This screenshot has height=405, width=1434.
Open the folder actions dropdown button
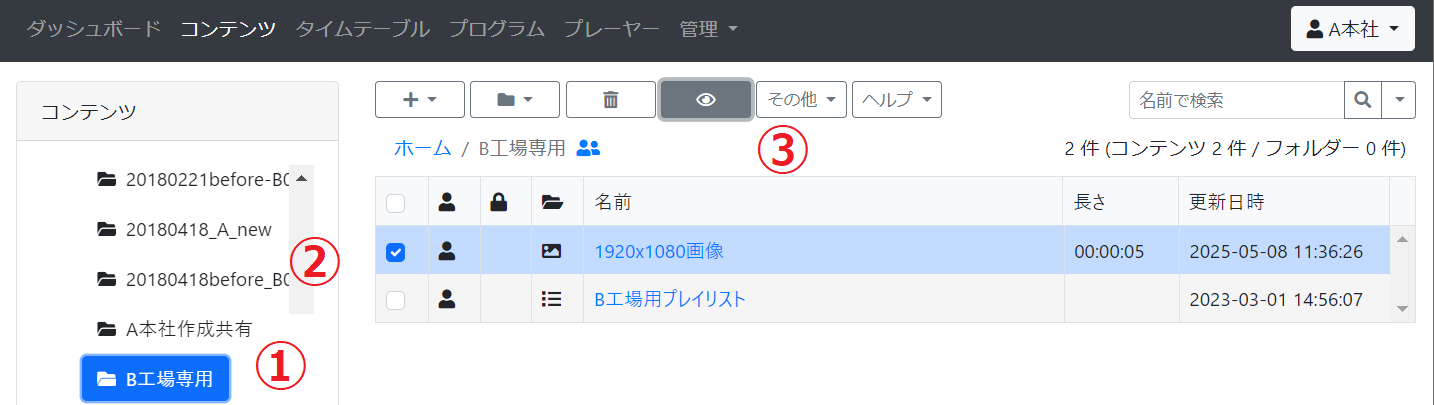coord(515,100)
